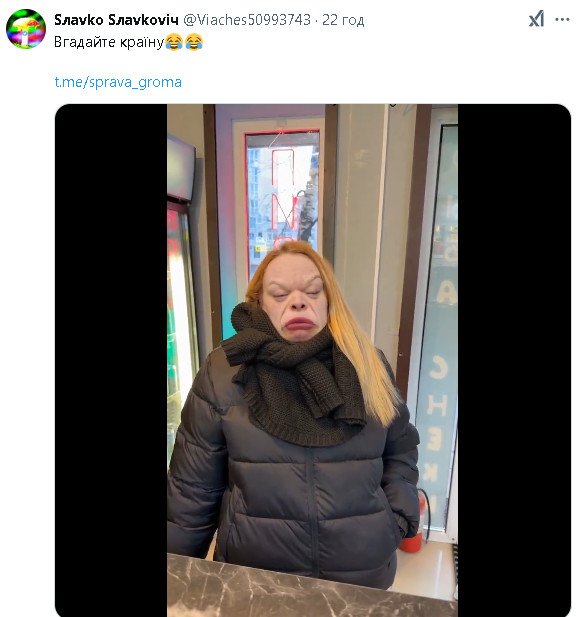The width and height of the screenshot is (584, 617).
Task: Follow the t.me/sprava_groma link
Action: (x=118, y=82)
